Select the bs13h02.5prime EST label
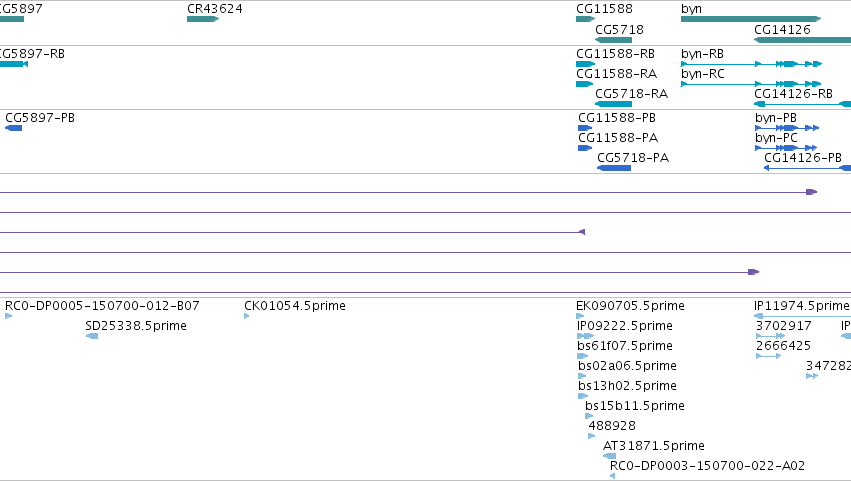This screenshot has width=851, height=481. tap(627, 386)
